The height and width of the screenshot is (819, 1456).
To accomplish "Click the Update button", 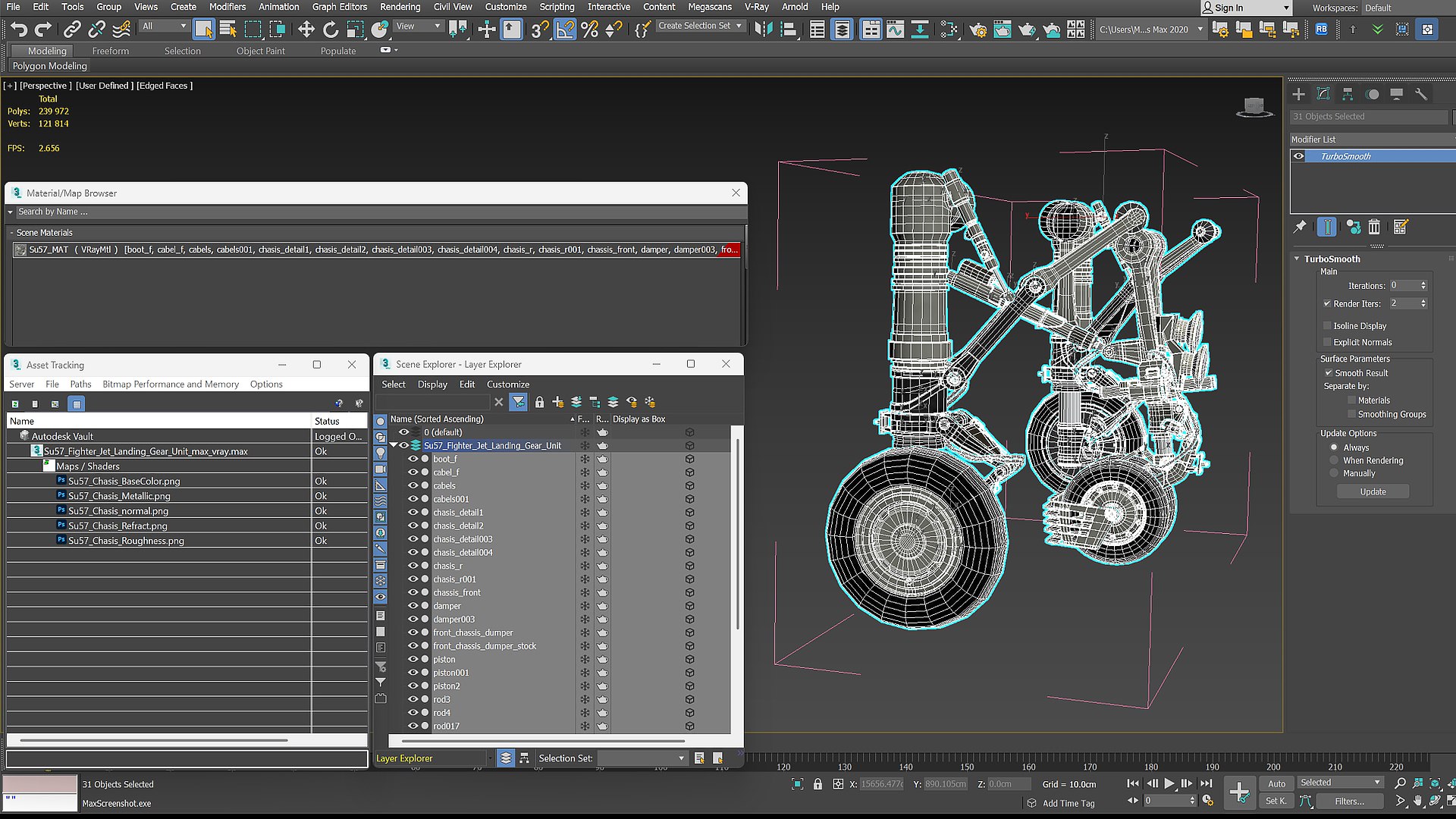I will (x=1373, y=491).
